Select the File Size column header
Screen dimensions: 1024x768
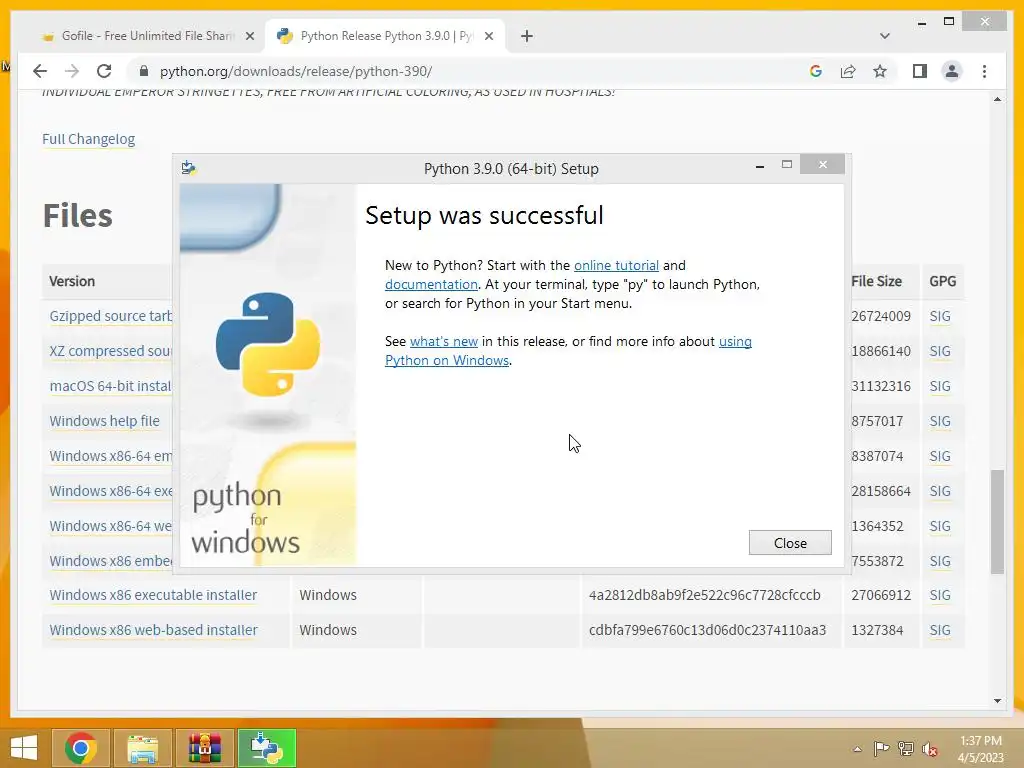[876, 281]
